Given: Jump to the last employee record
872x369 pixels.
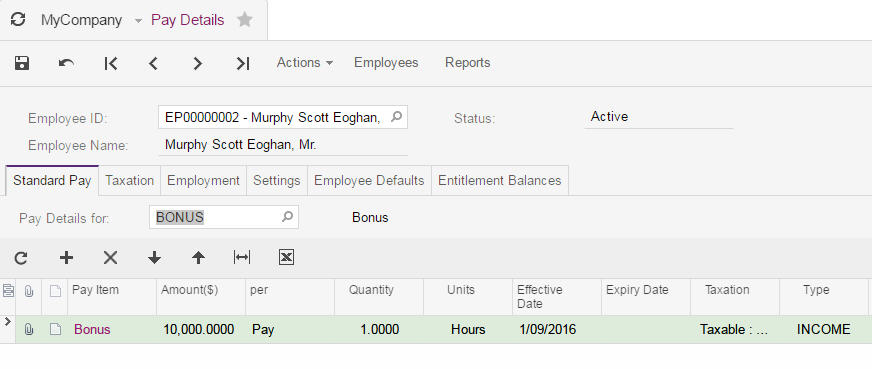Looking at the screenshot, I should pos(242,63).
